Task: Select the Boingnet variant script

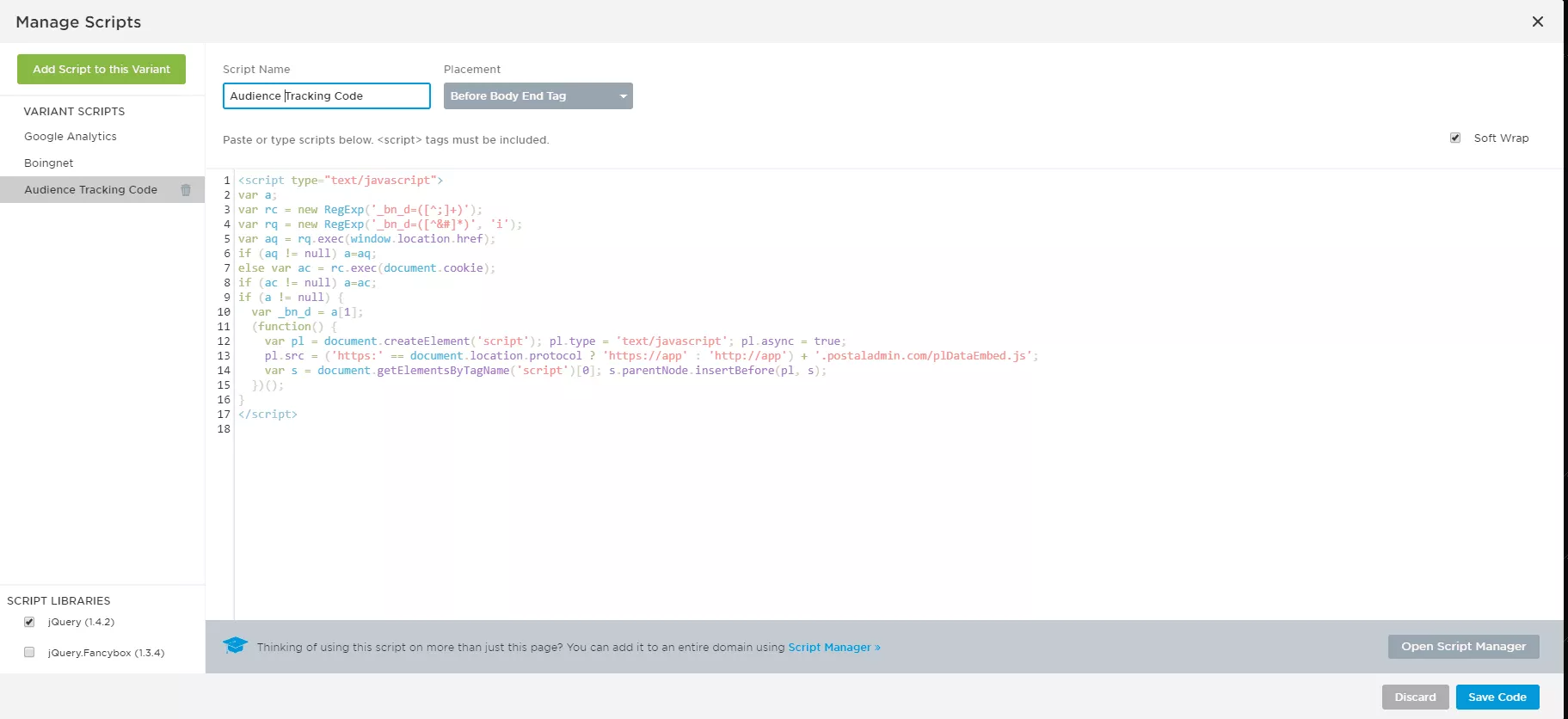Action: [x=49, y=163]
